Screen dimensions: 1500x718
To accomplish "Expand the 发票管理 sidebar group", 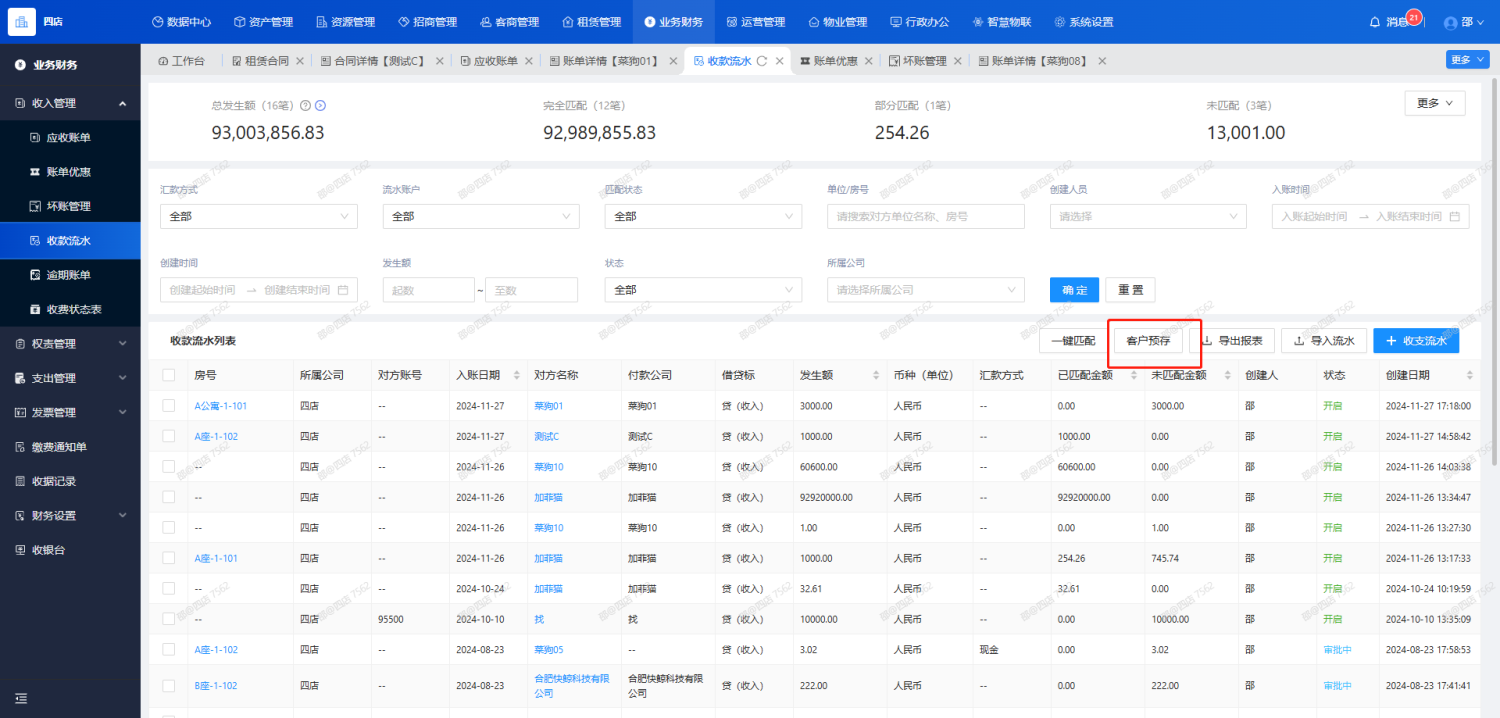I will [70, 412].
